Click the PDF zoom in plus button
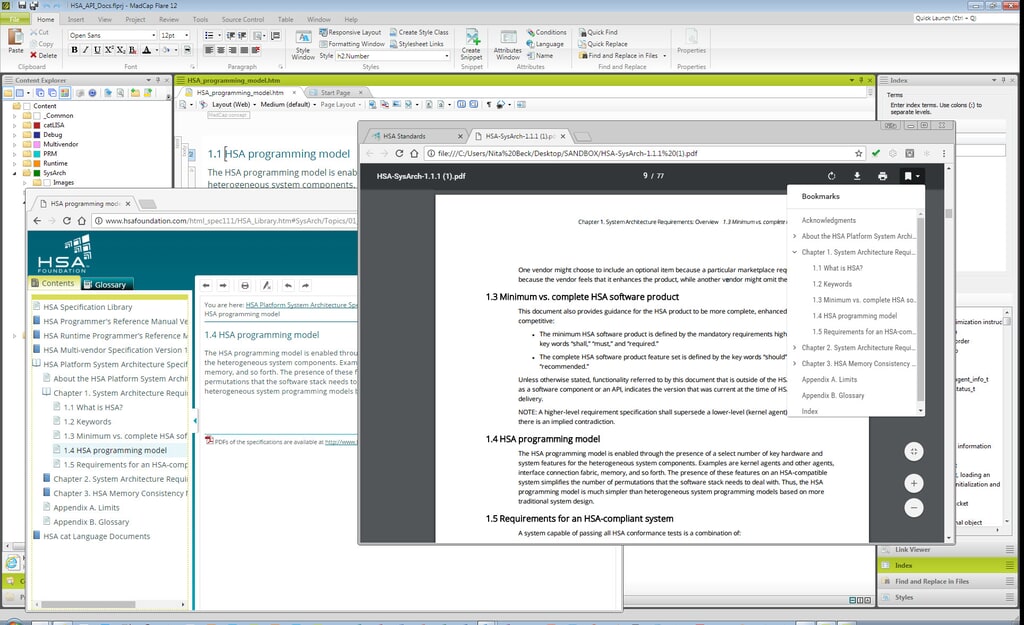This screenshot has width=1024, height=625. pos(914,483)
